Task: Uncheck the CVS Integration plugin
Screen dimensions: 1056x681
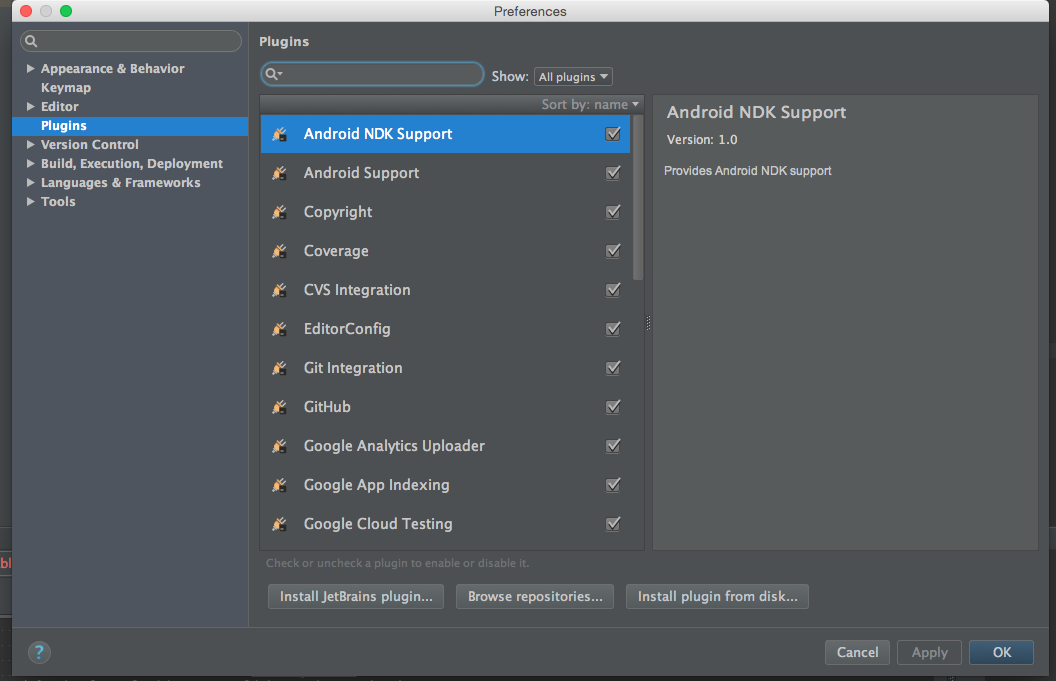Action: [613, 290]
